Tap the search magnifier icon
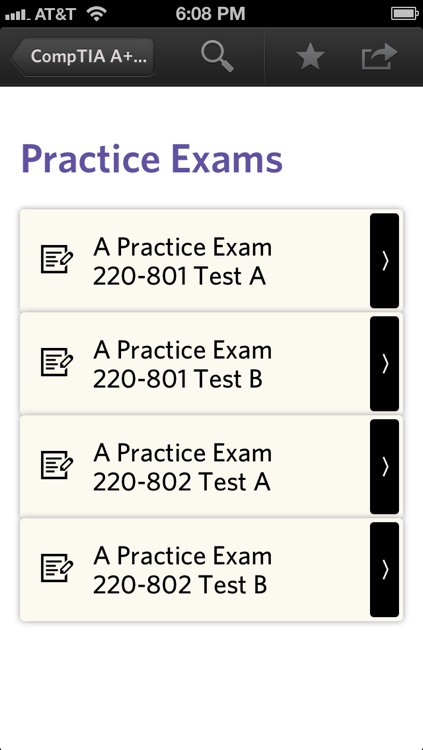This screenshot has width=423, height=750. (x=217, y=56)
